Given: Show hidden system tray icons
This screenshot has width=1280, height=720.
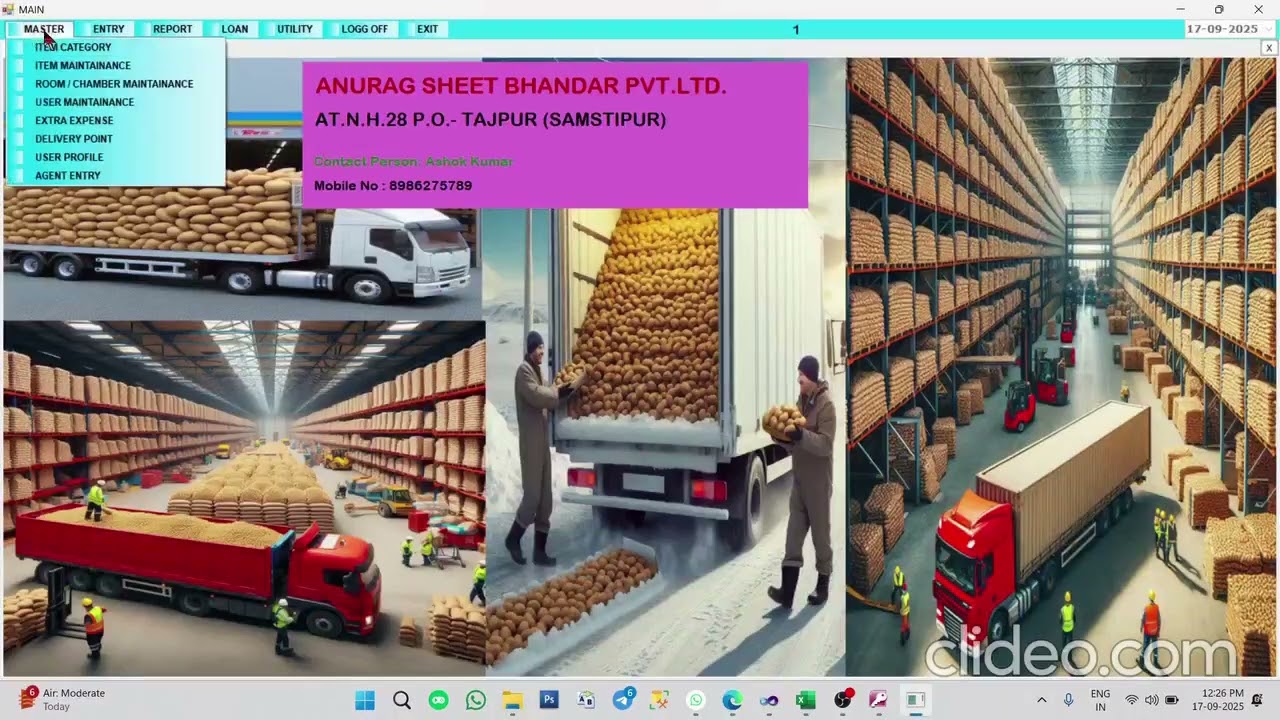Looking at the screenshot, I should point(1041,700).
